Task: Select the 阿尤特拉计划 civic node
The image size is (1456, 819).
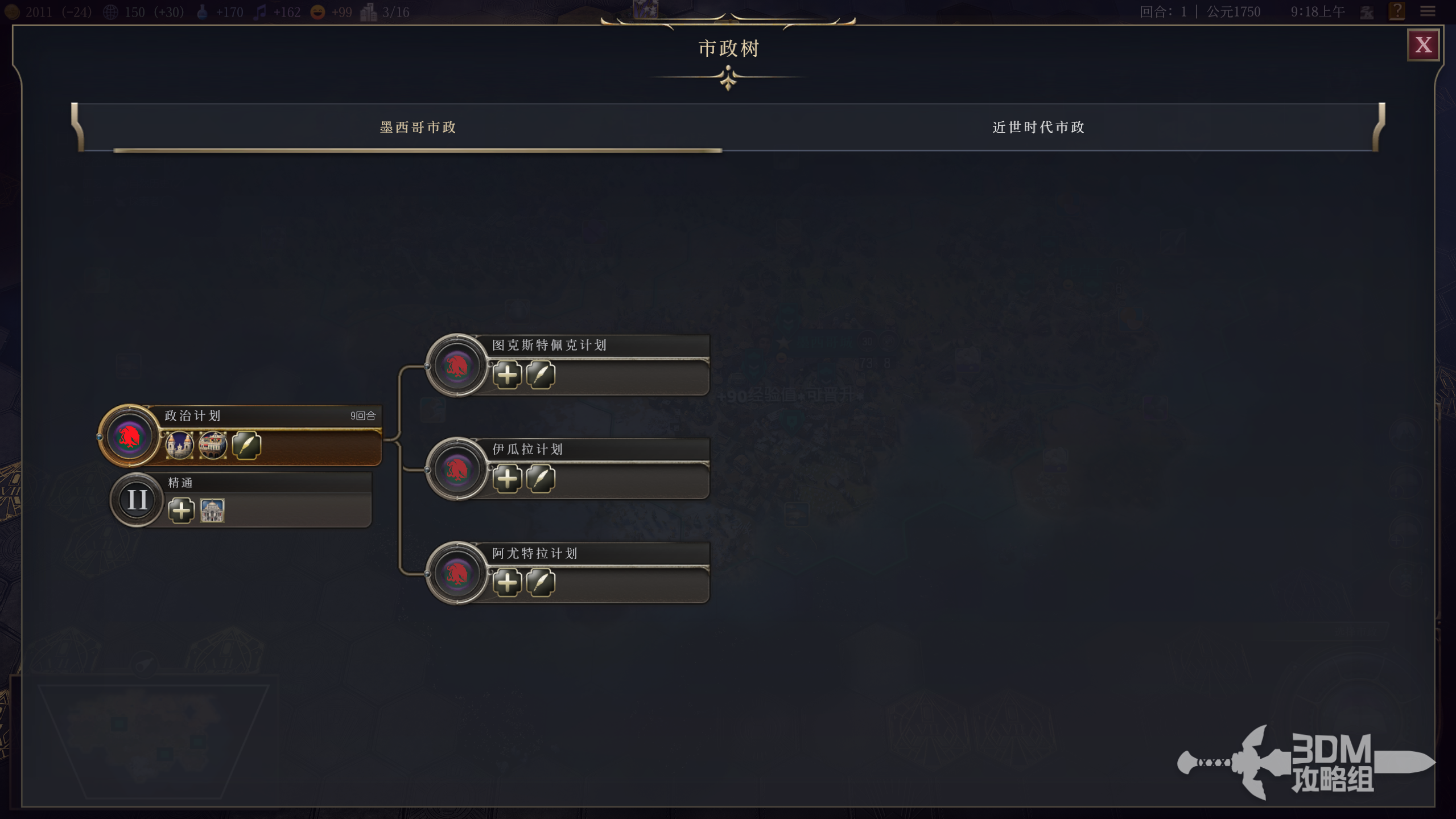Action: [568, 573]
